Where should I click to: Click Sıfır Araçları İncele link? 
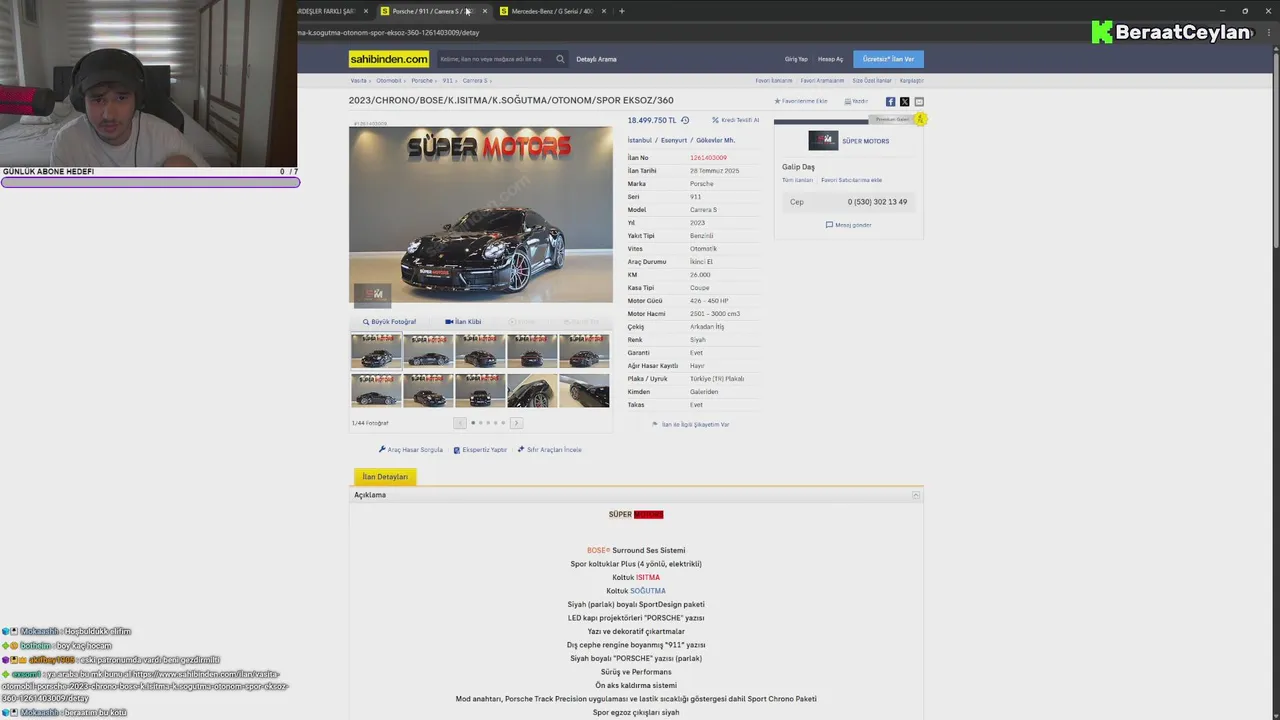click(x=549, y=450)
